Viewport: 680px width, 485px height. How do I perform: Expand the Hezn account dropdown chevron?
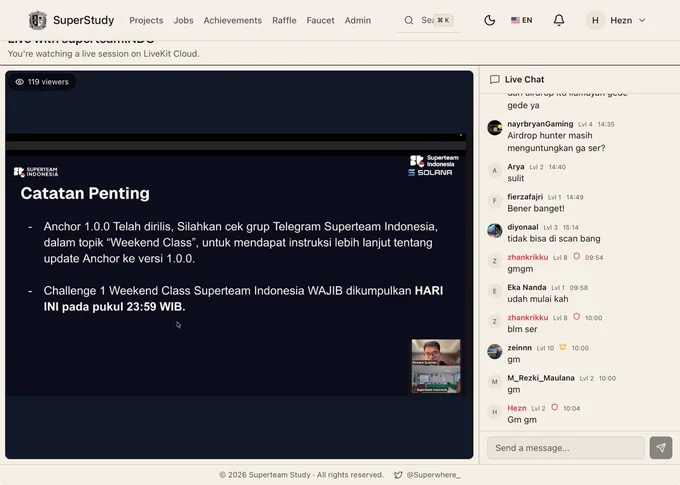tap(642, 20)
